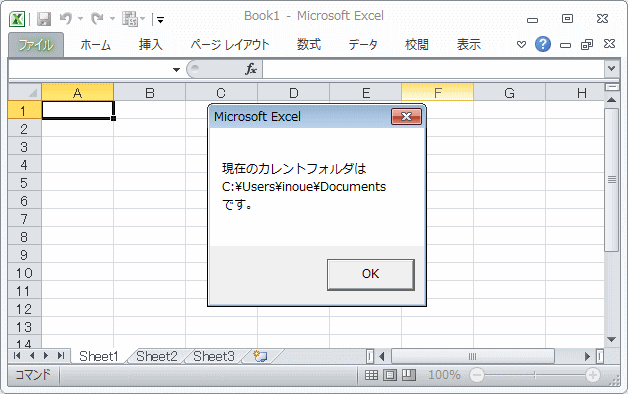Select the Sheet3 tab
The height and width of the screenshot is (394, 628).
click(x=214, y=356)
